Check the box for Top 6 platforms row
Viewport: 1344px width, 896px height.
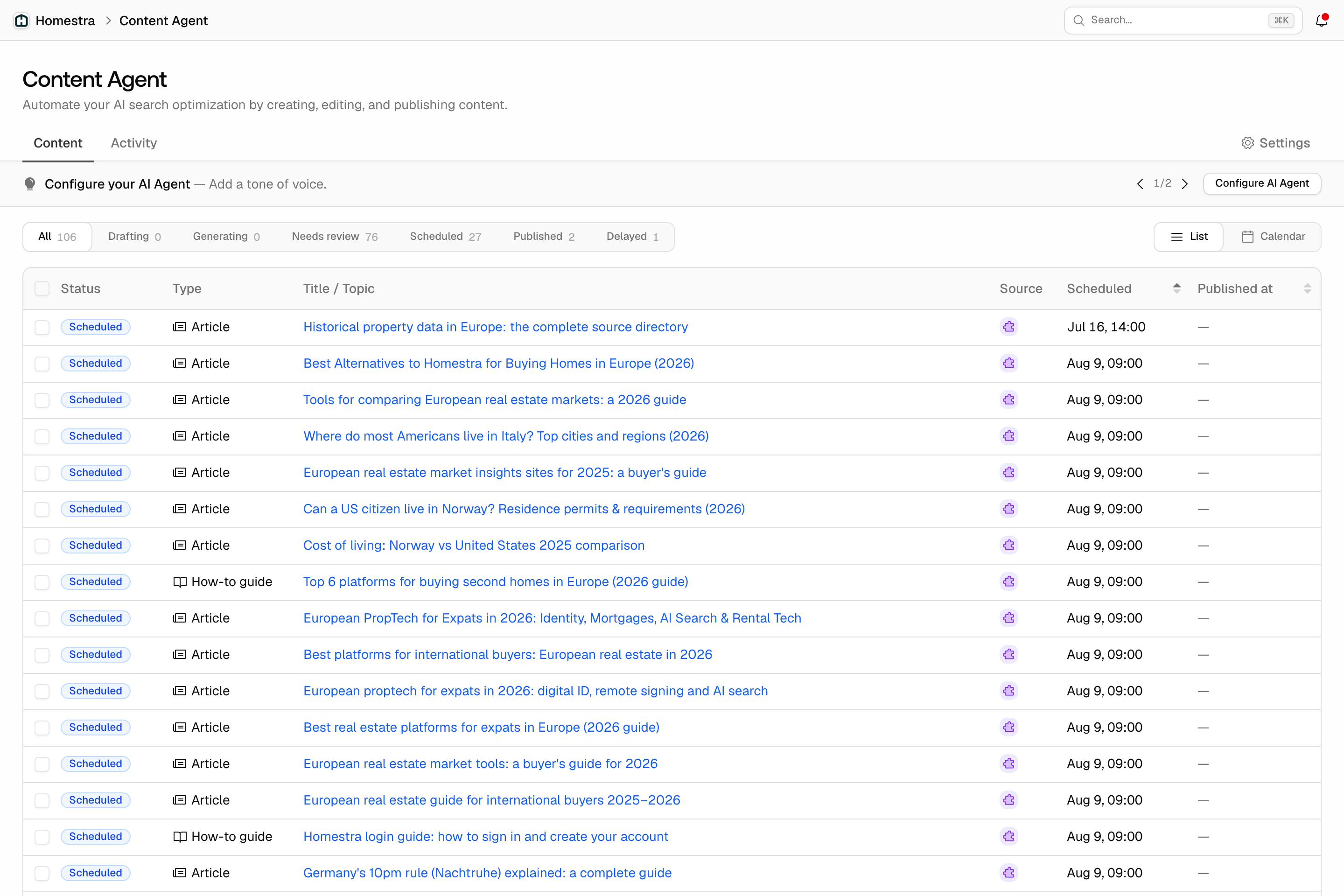pyautogui.click(x=42, y=582)
